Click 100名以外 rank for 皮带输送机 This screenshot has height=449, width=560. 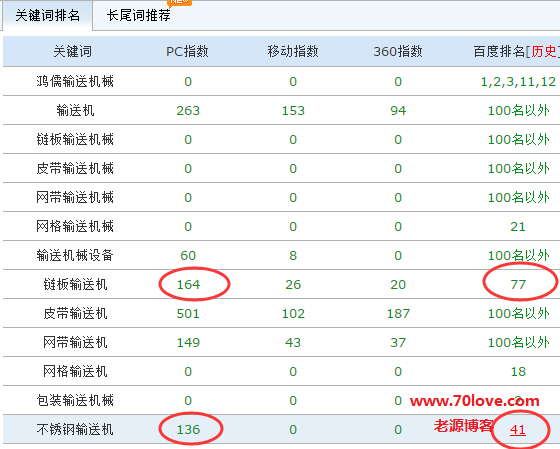click(518, 313)
